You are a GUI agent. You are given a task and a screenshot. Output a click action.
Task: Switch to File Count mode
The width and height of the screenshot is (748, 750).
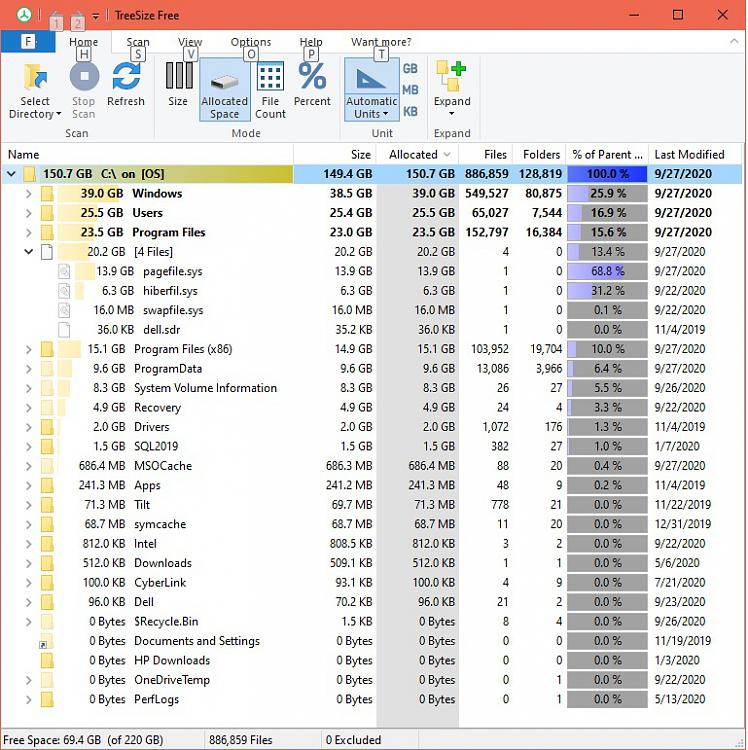[270, 89]
